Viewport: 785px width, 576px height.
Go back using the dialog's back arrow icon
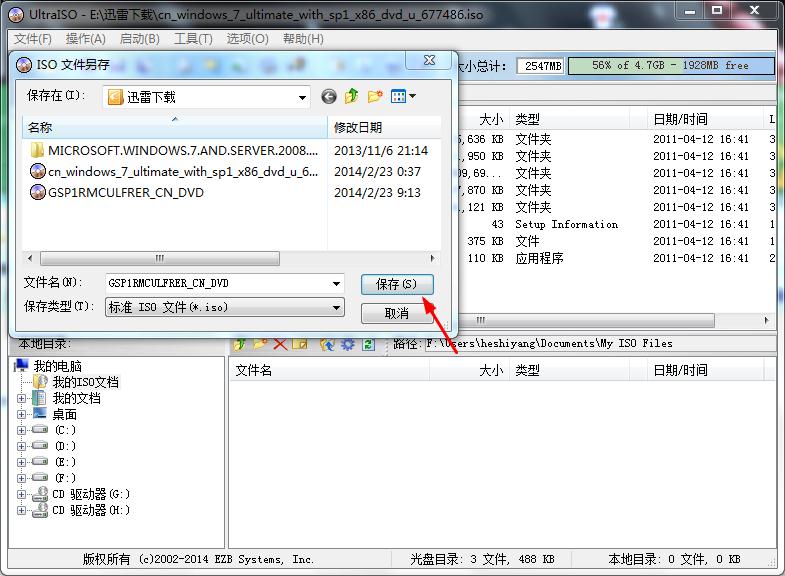tap(328, 96)
